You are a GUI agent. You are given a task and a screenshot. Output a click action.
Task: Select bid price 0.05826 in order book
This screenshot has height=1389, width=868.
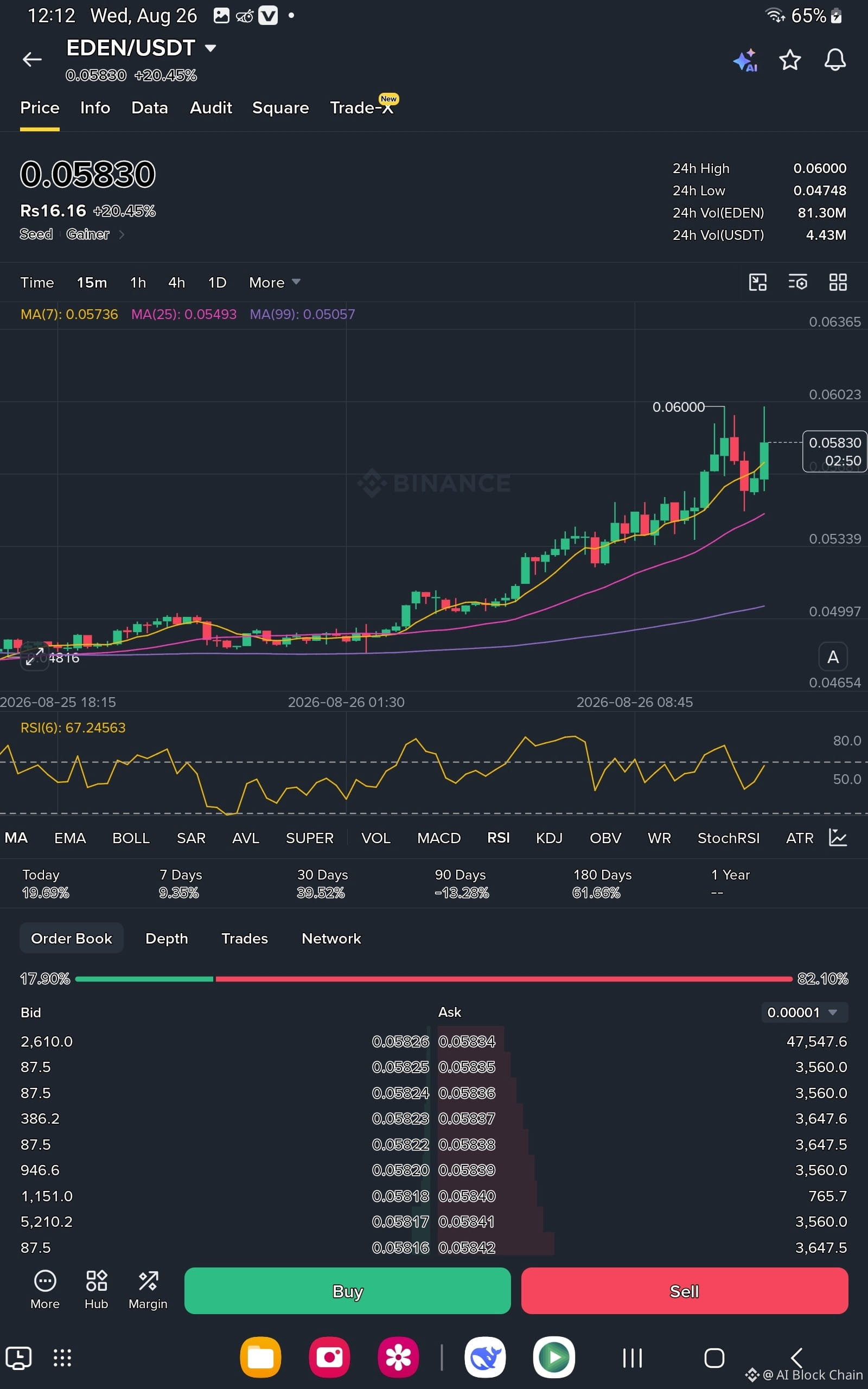coord(400,1041)
